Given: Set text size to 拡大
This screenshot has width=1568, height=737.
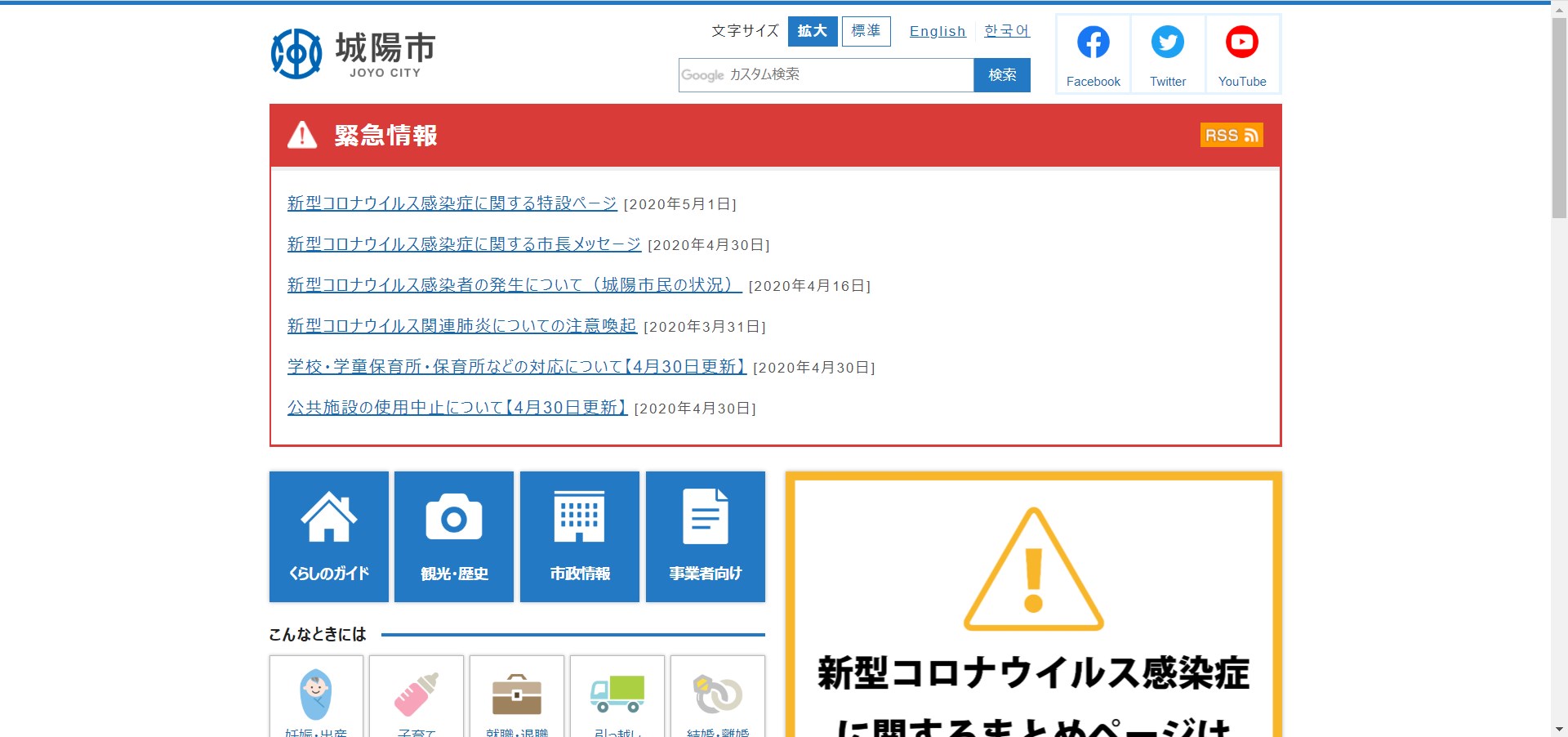Looking at the screenshot, I should pyautogui.click(x=813, y=31).
